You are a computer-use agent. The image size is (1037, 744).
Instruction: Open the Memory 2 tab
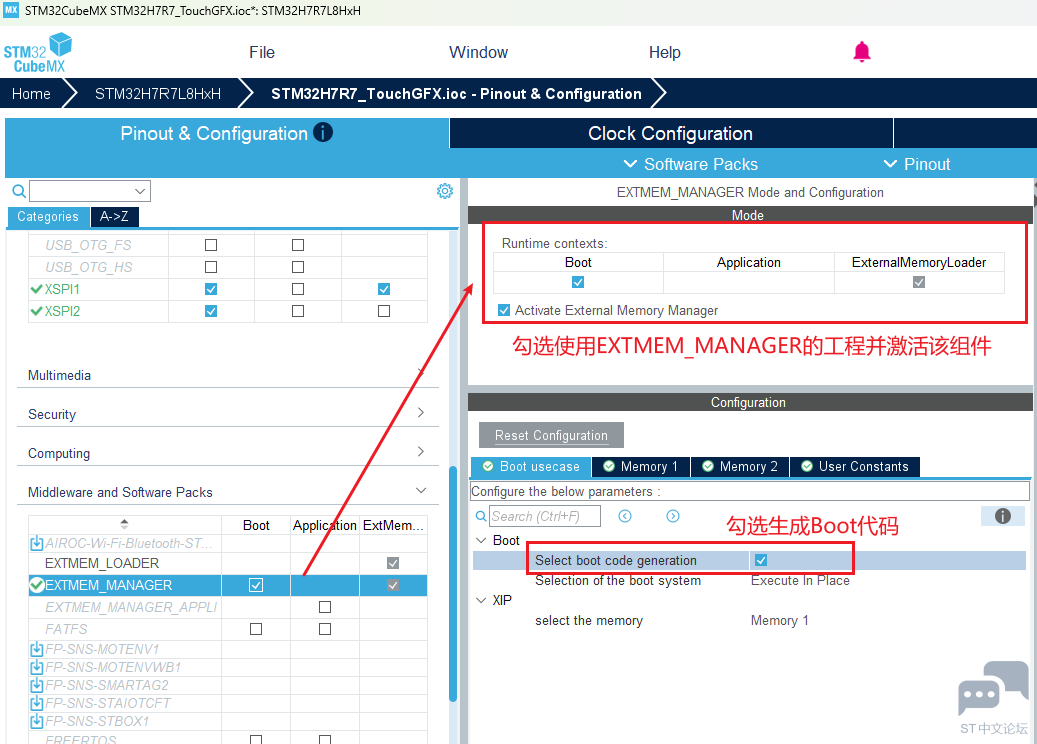click(x=740, y=466)
